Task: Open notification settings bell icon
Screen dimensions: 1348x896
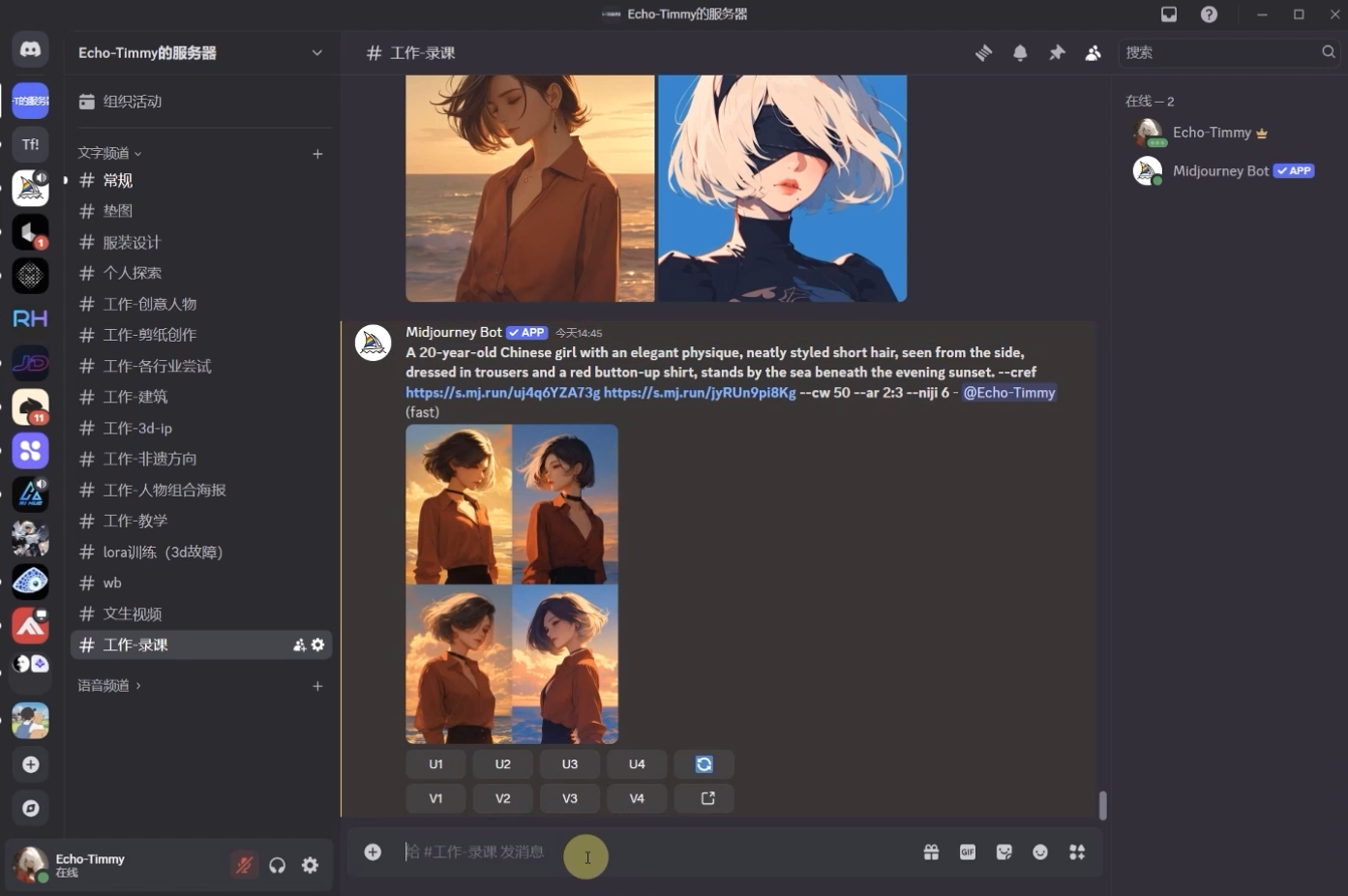Action: tap(1020, 52)
